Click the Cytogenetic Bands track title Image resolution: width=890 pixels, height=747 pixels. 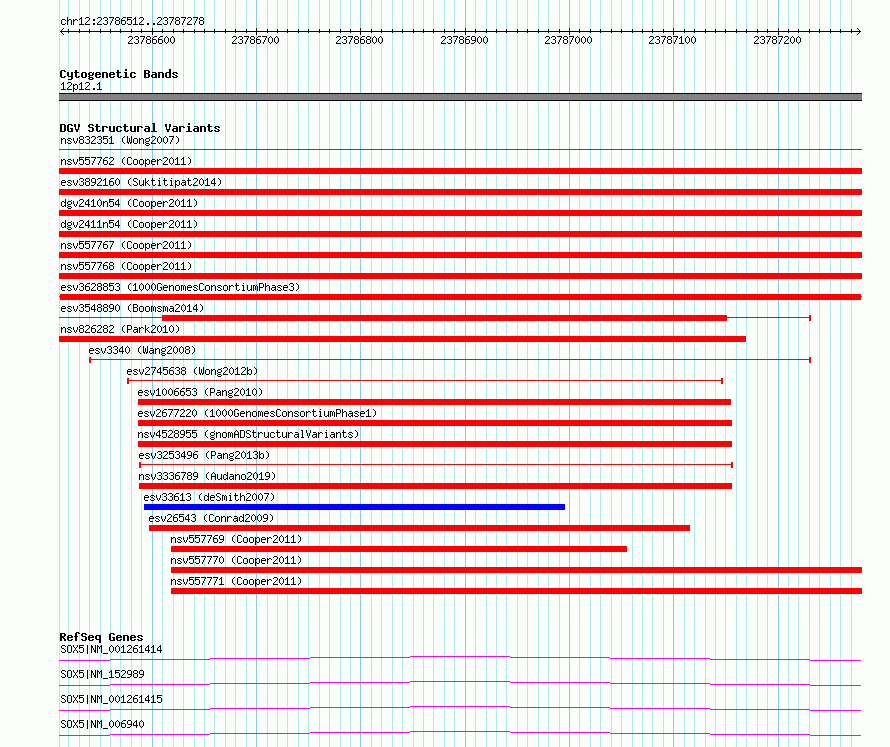(x=119, y=74)
